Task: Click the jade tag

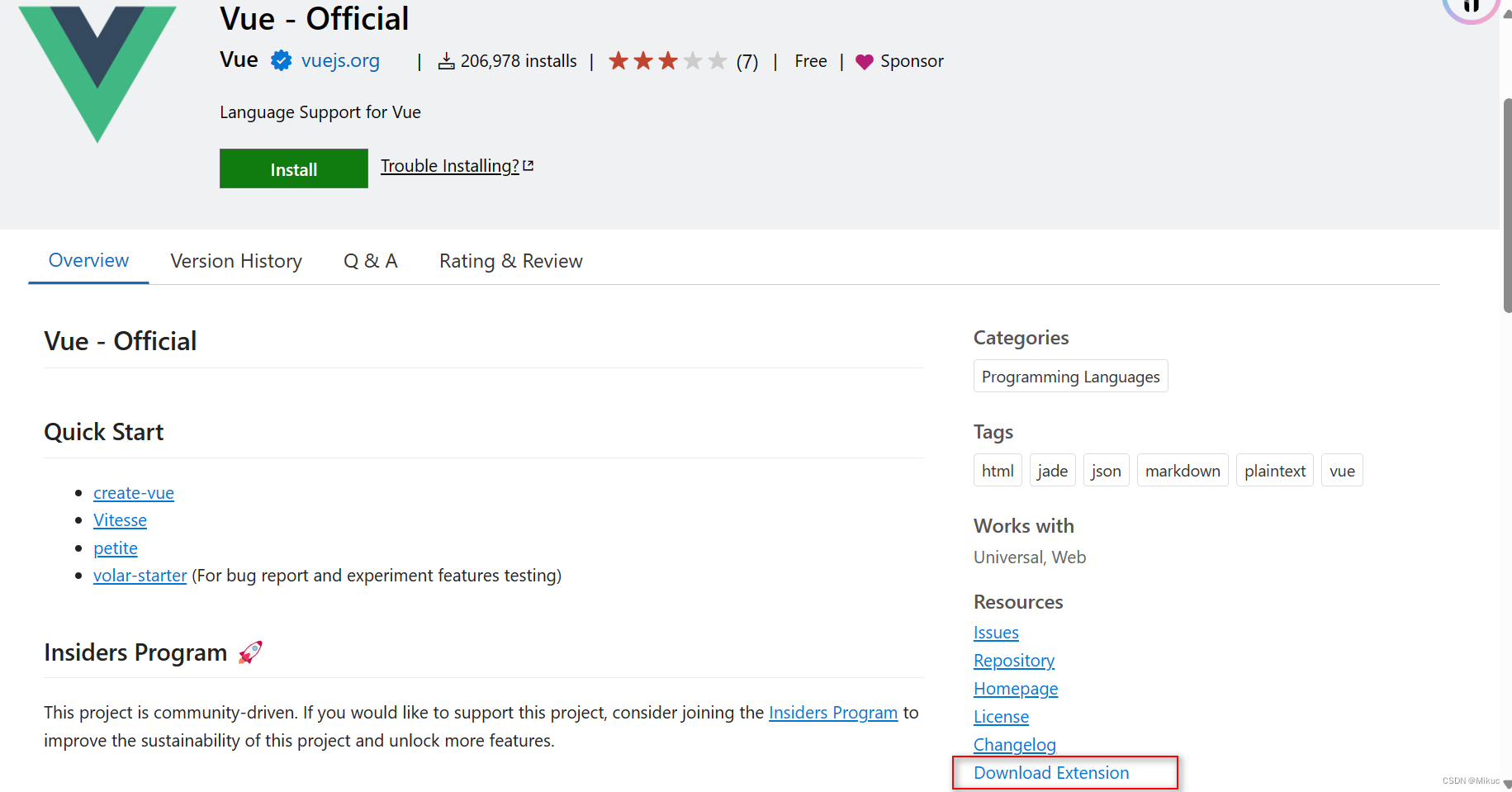Action: [x=1052, y=471]
